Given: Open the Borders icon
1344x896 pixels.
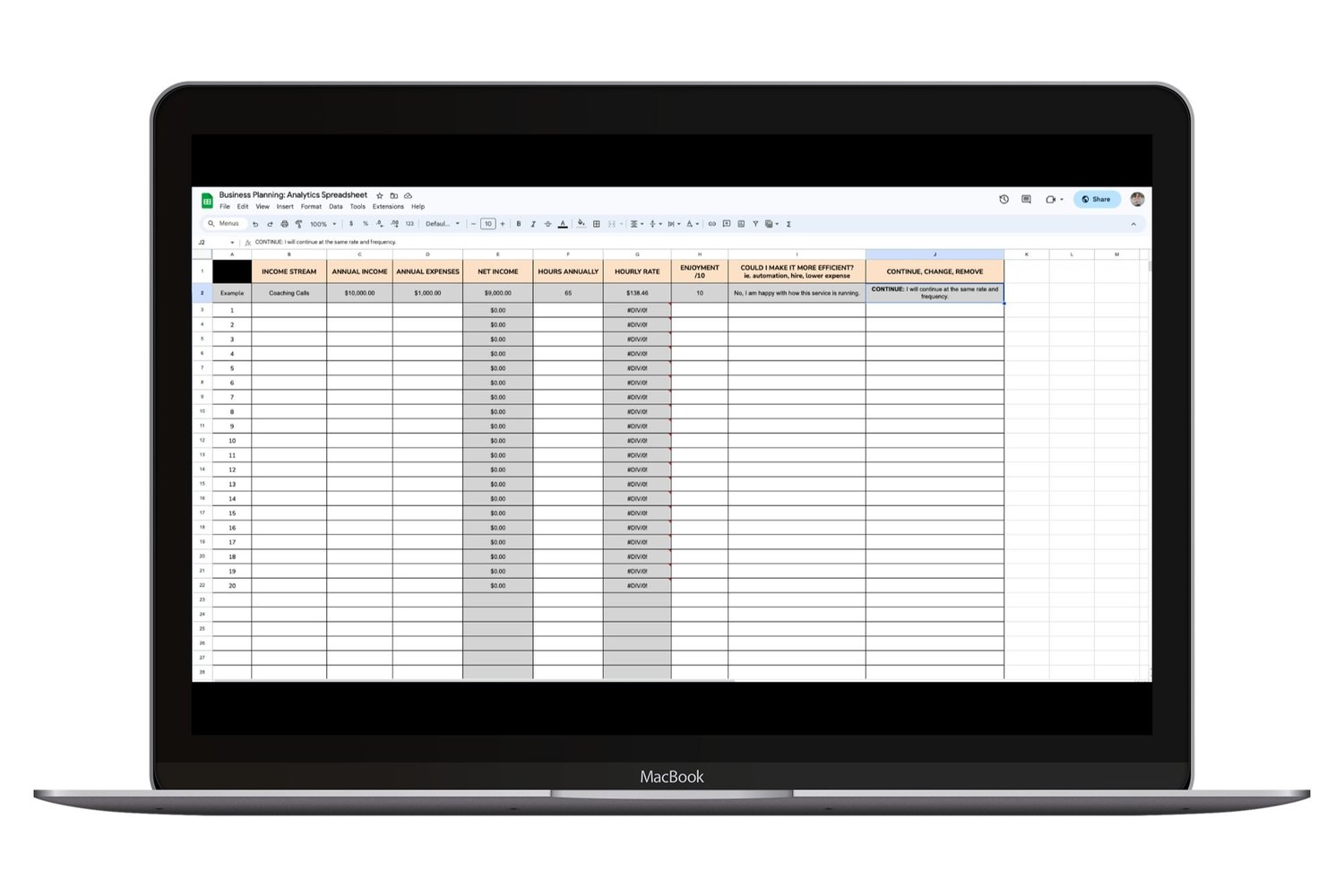Looking at the screenshot, I should (x=597, y=224).
